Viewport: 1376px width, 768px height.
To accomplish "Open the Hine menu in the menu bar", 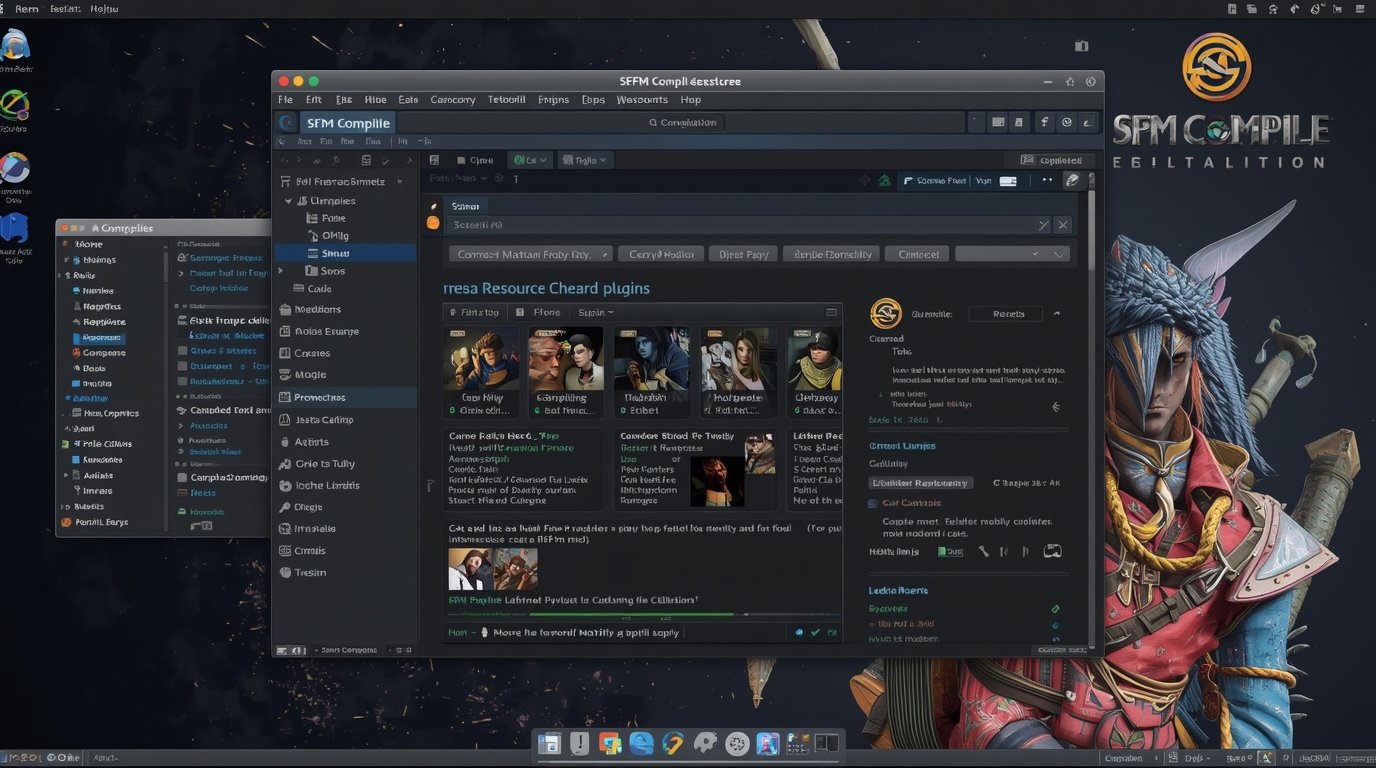I will pos(375,100).
